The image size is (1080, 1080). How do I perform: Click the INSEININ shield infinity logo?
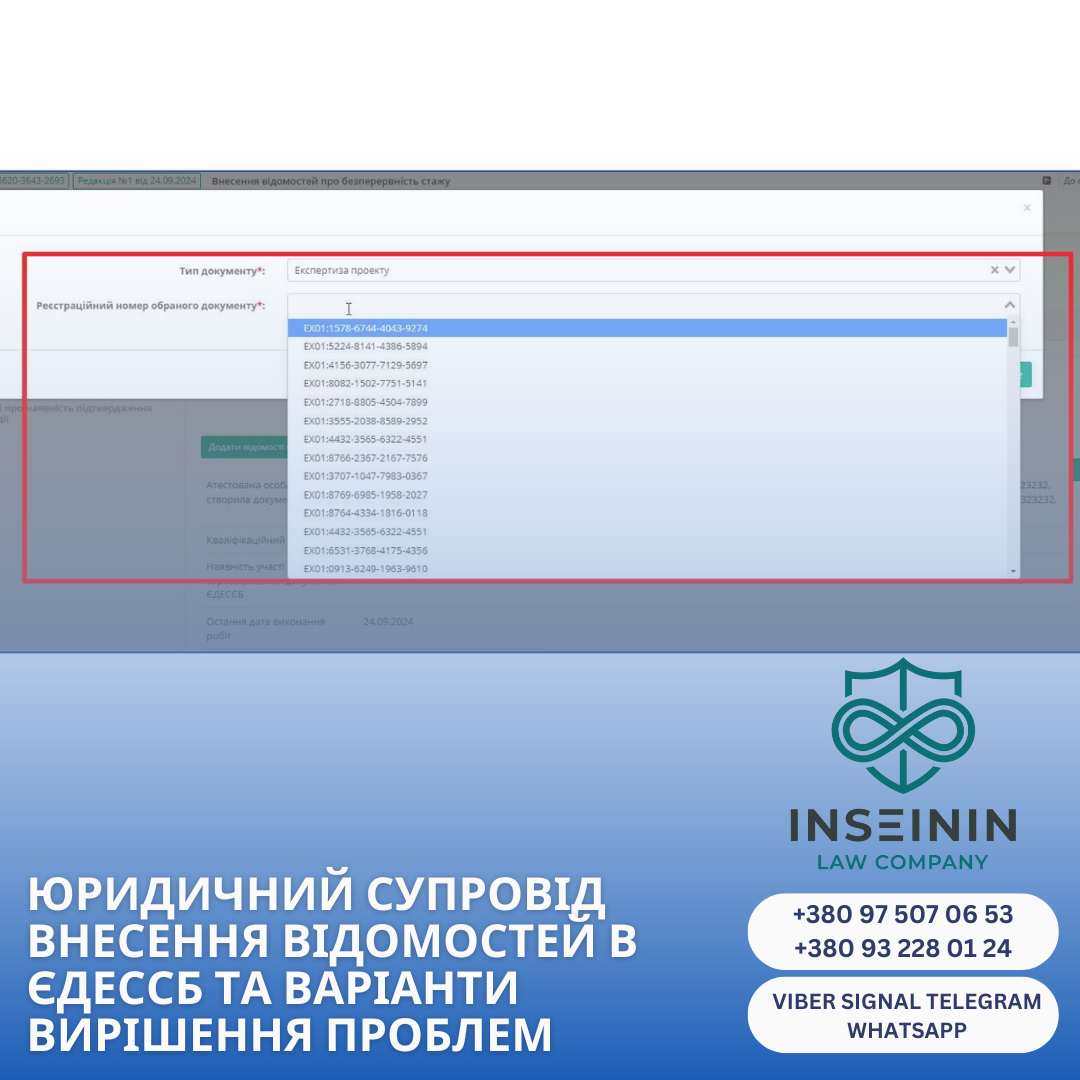click(903, 725)
